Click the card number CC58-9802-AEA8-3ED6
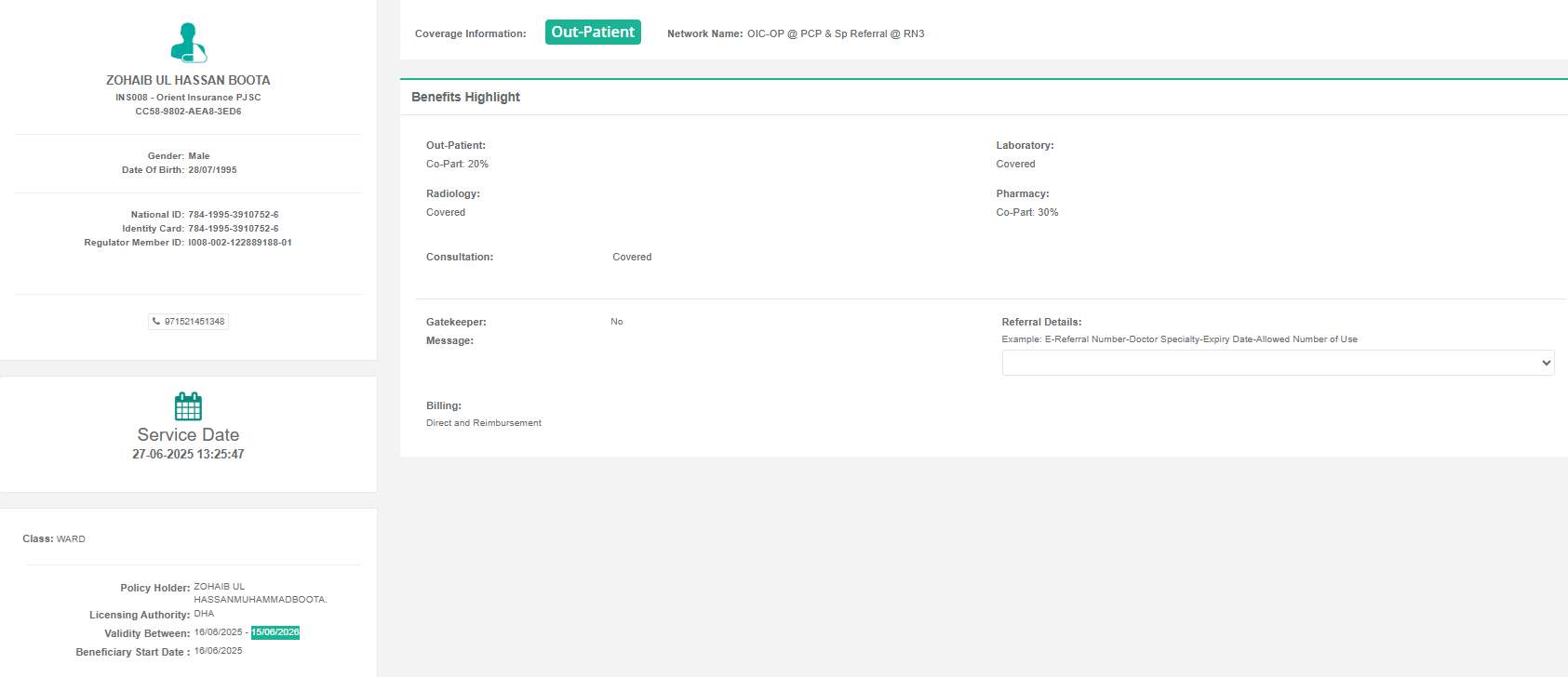Viewport: 1568px width, 677px height. coord(188,112)
